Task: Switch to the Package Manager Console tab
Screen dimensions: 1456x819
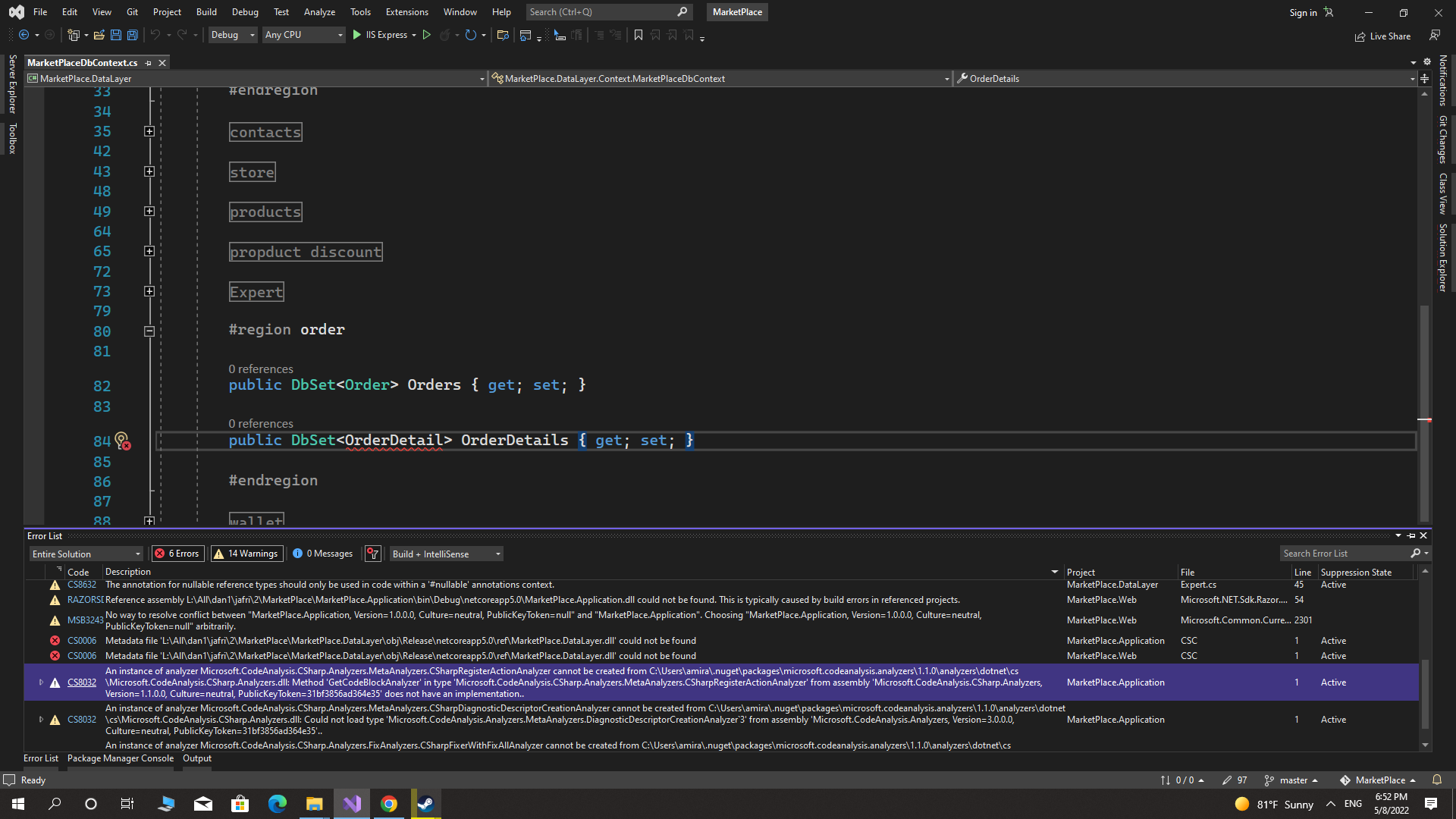Action: coord(120,758)
